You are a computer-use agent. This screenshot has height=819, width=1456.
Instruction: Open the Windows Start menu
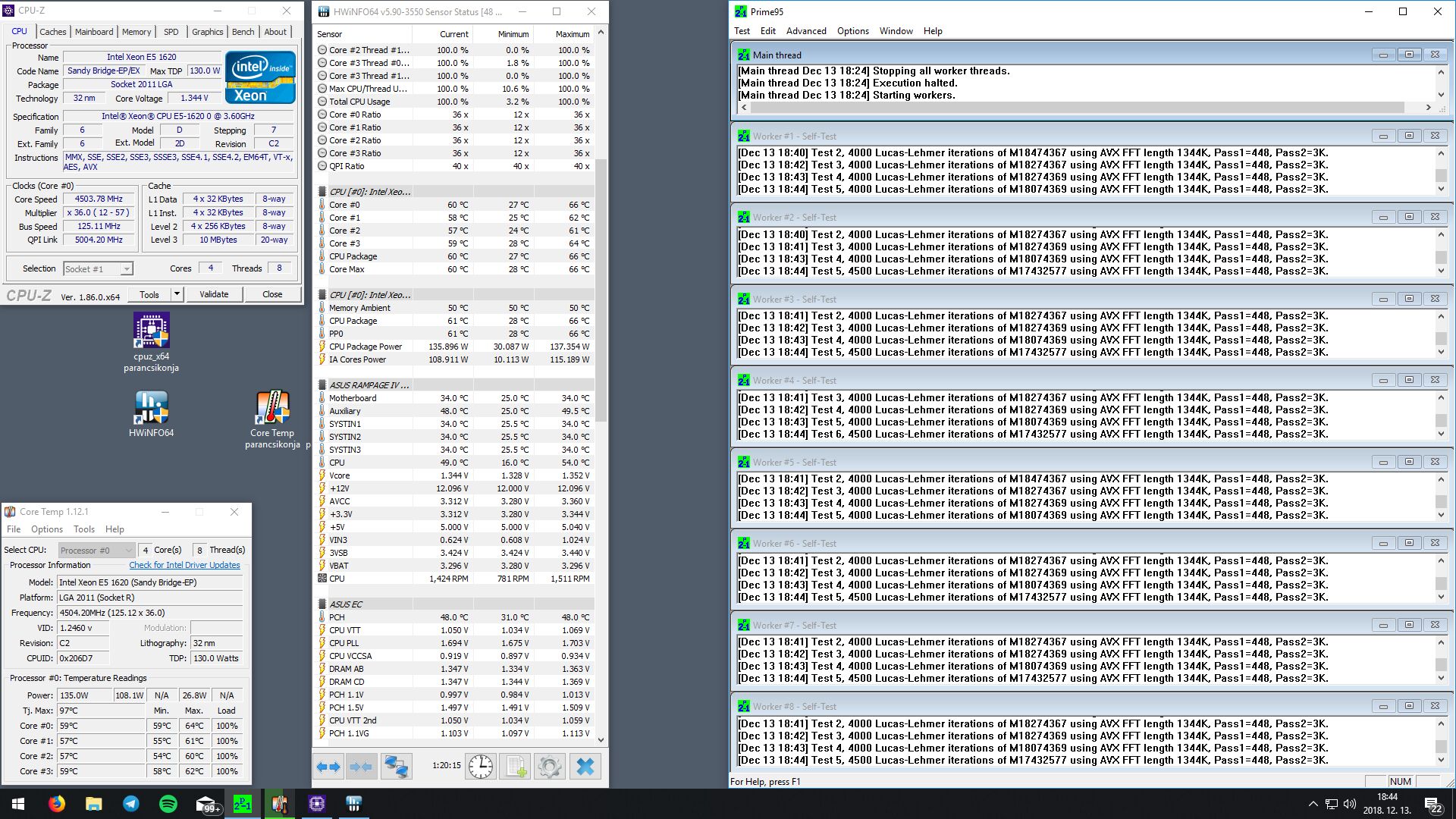click(18, 804)
